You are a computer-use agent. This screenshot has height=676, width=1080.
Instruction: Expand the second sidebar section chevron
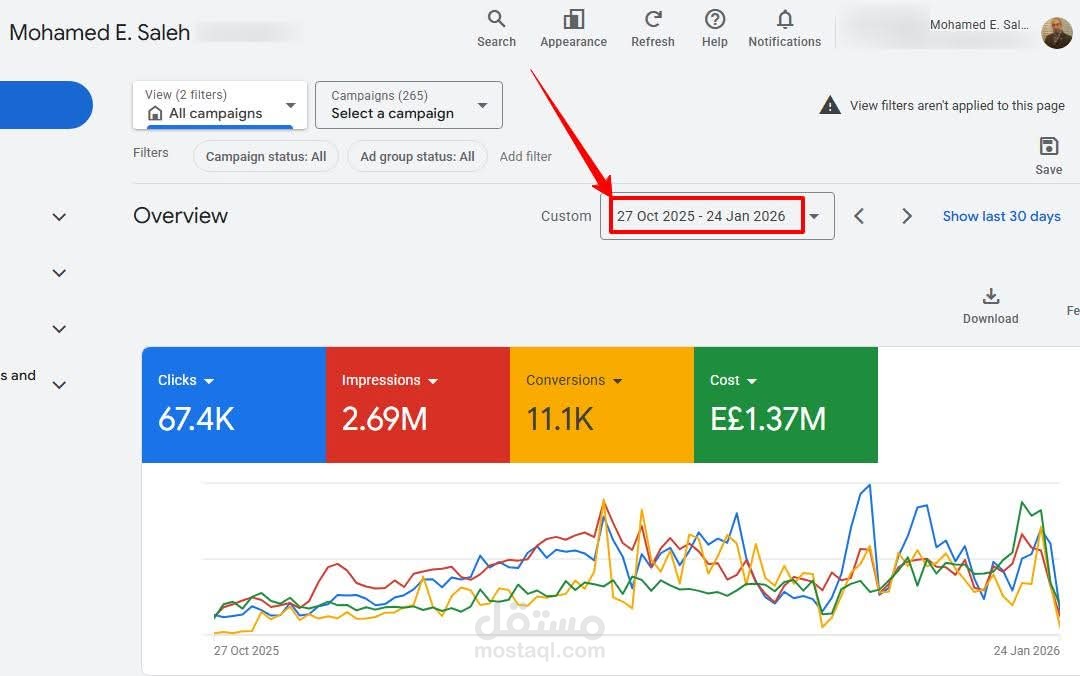pos(59,273)
